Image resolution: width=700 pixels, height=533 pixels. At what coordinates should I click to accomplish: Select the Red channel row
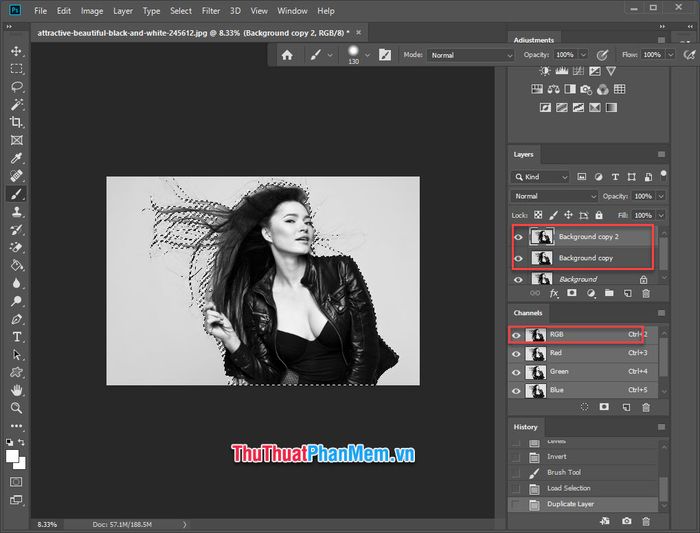coord(583,354)
